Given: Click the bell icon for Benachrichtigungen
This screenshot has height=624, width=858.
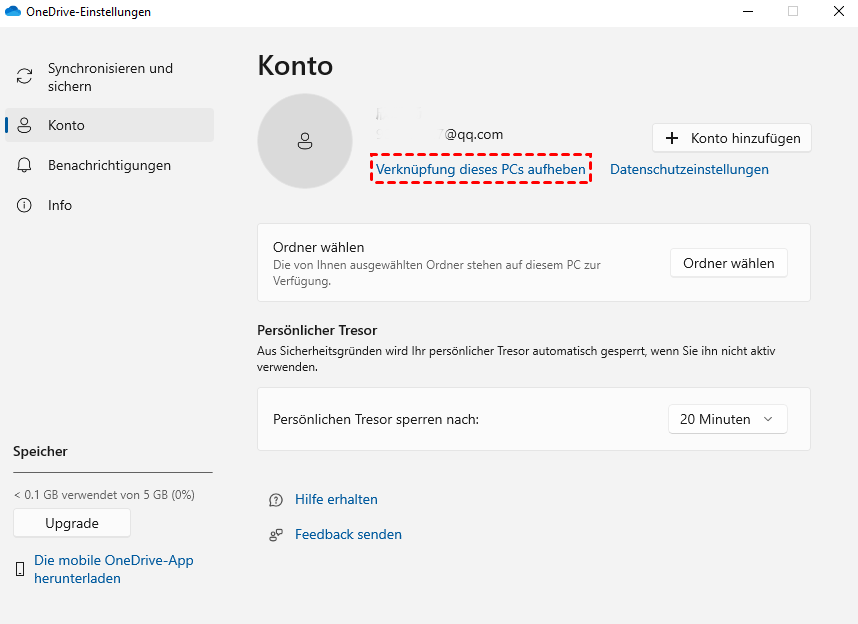Looking at the screenshot, I should pyautogui.click(x=24, y=165).
